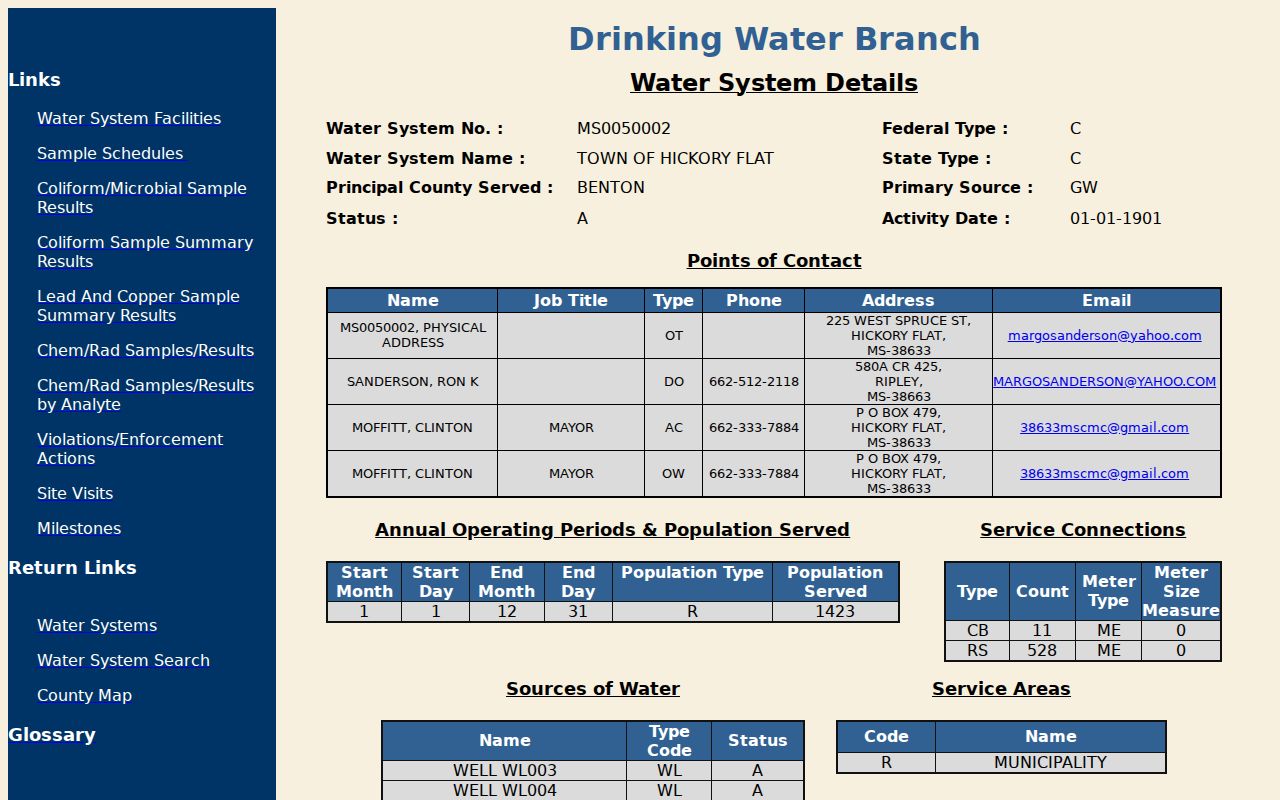Click the 580A CR 425 RIPLEY address cell
1280x800 pixels.
click(898, 382)
